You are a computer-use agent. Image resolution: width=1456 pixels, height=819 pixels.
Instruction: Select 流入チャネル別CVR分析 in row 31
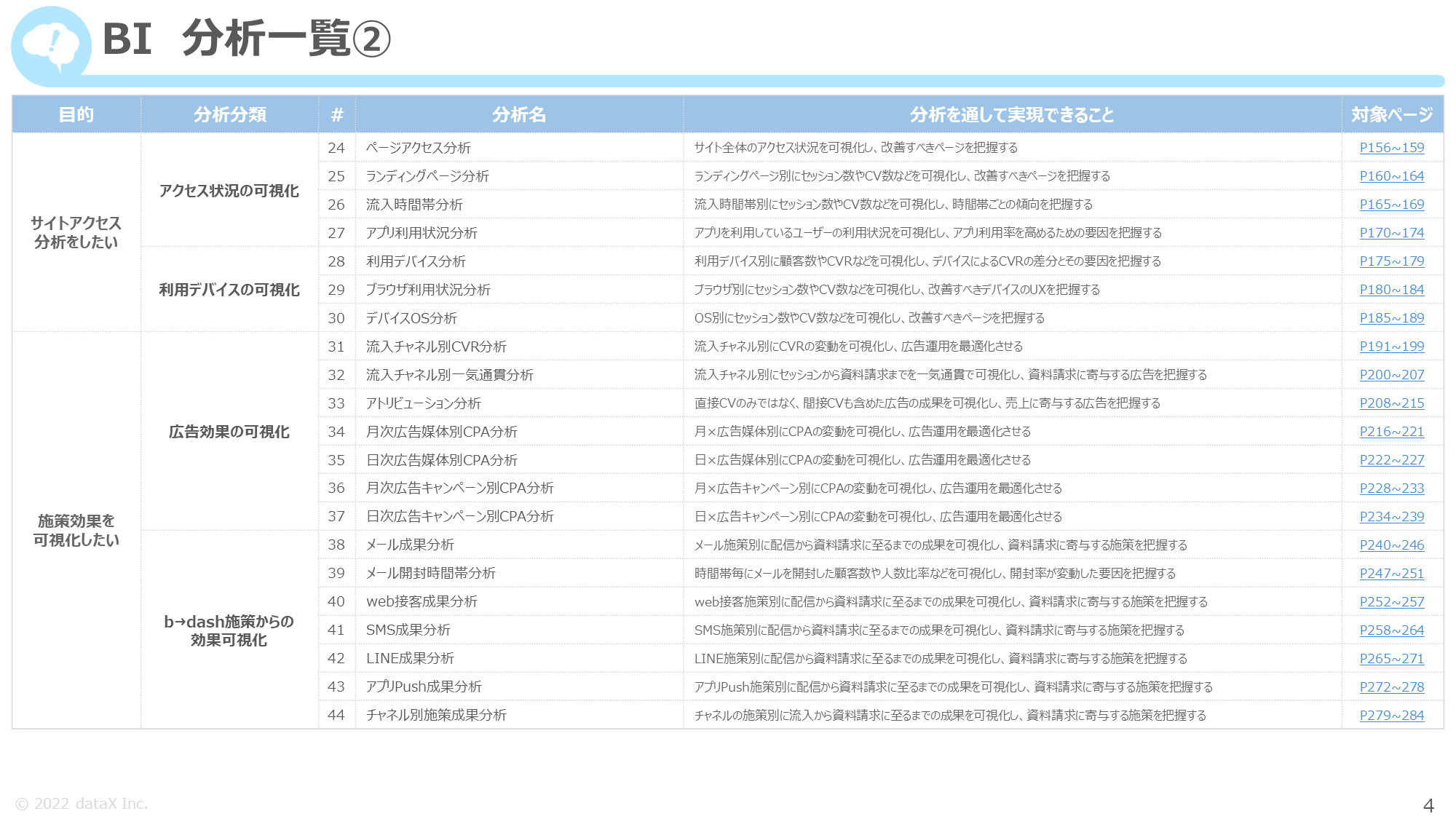point(436,347)
